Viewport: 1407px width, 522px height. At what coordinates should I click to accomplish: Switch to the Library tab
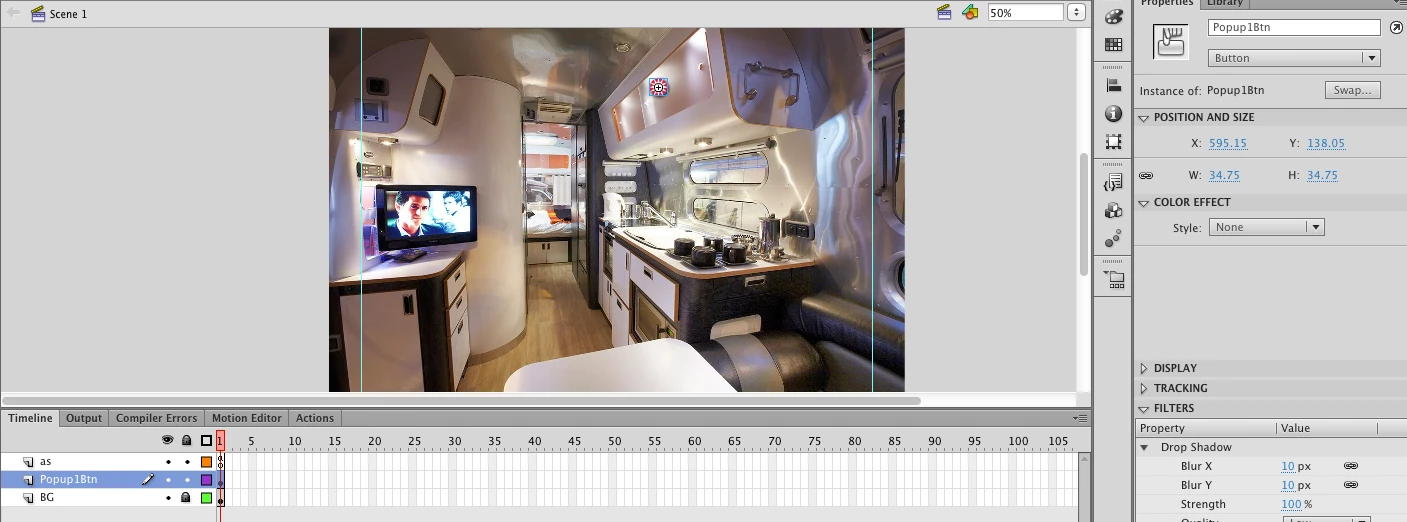pyautogui.click(x=1224, y=3)
